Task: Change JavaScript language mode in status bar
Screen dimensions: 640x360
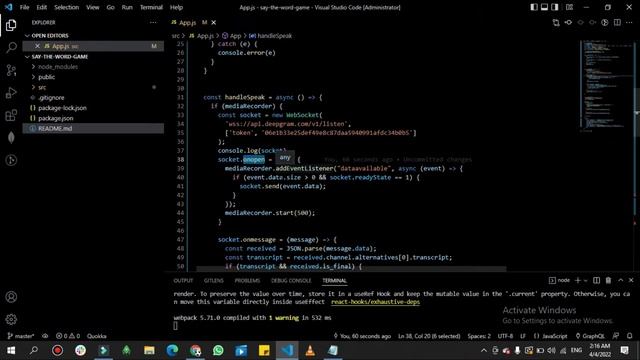Action: pos(551,336)
